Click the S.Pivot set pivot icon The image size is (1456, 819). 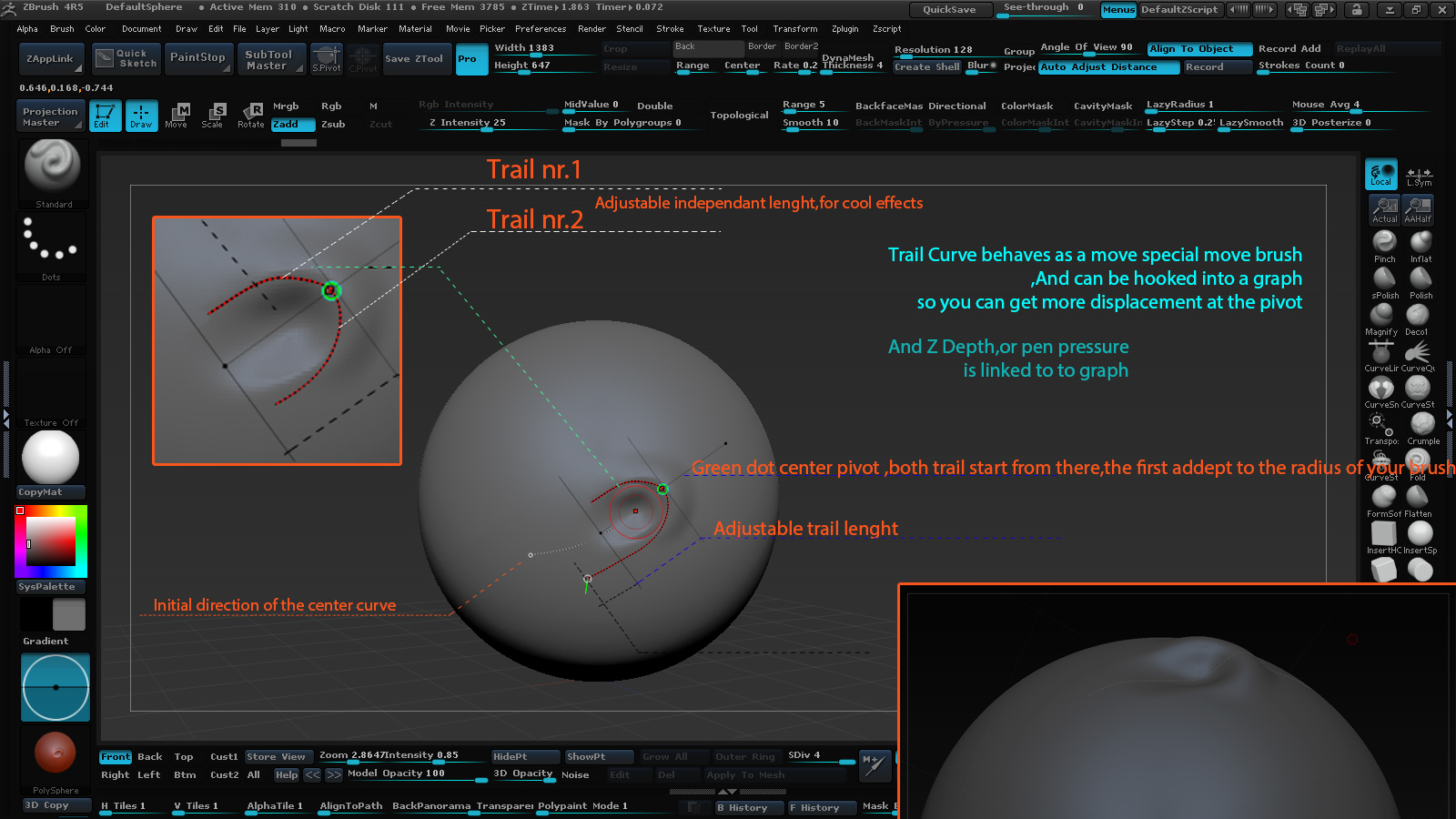pyautogui.click(x=327, y=58)
